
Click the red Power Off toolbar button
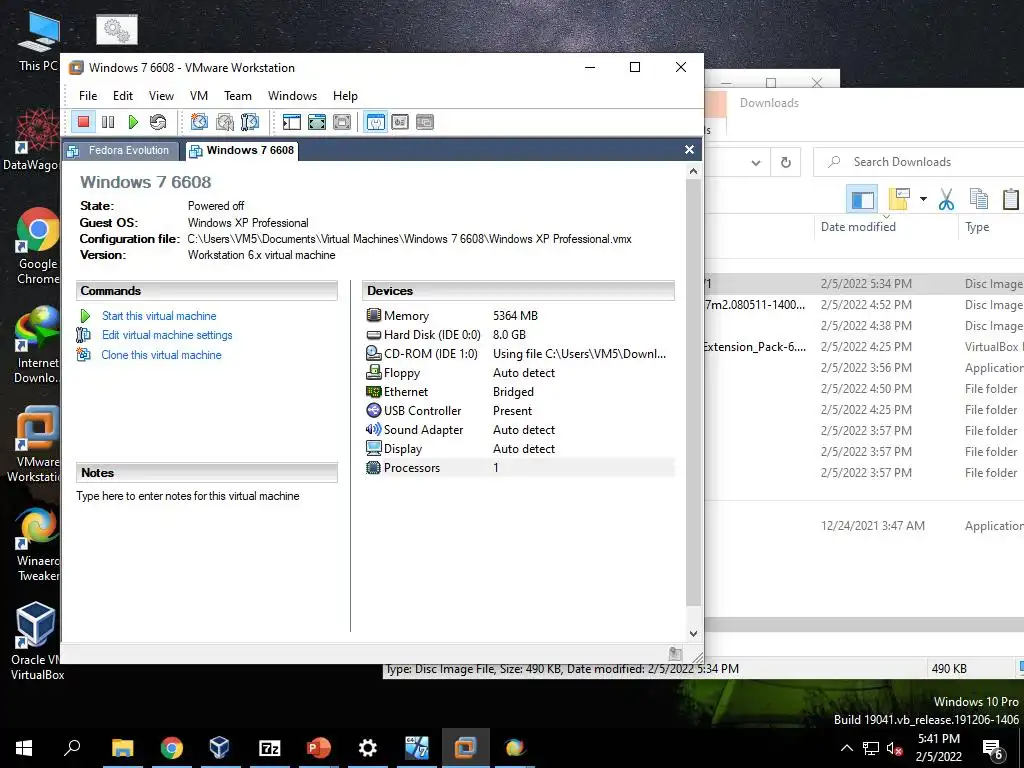[x=83, y=121]
